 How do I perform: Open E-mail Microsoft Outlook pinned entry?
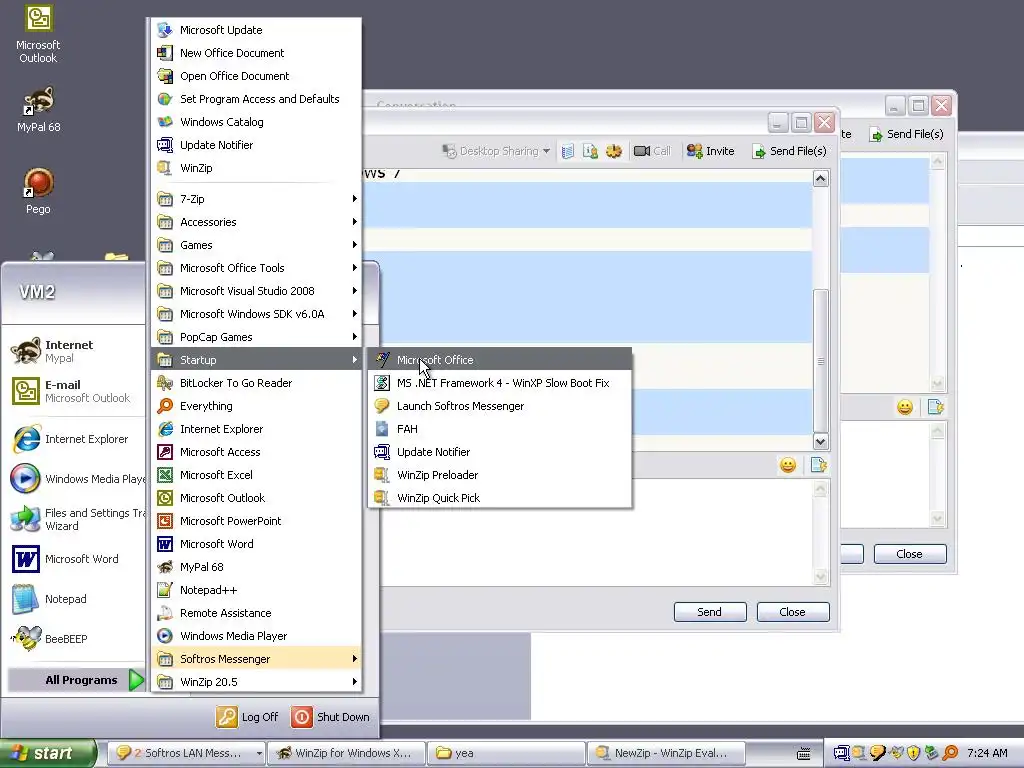(x=75, y=391)
